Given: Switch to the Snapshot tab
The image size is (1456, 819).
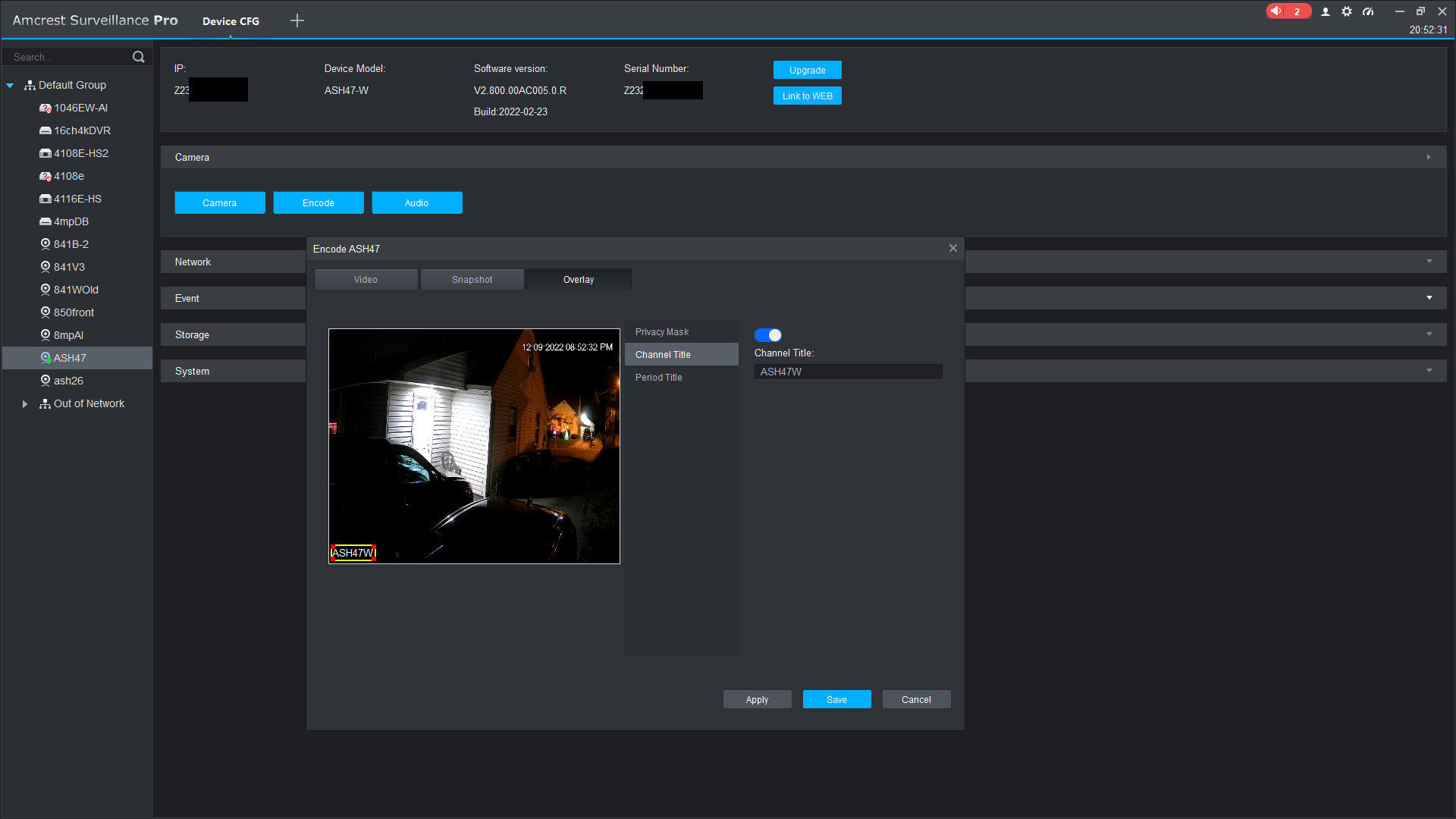Looking at the screenshot, I should (472, 279).
